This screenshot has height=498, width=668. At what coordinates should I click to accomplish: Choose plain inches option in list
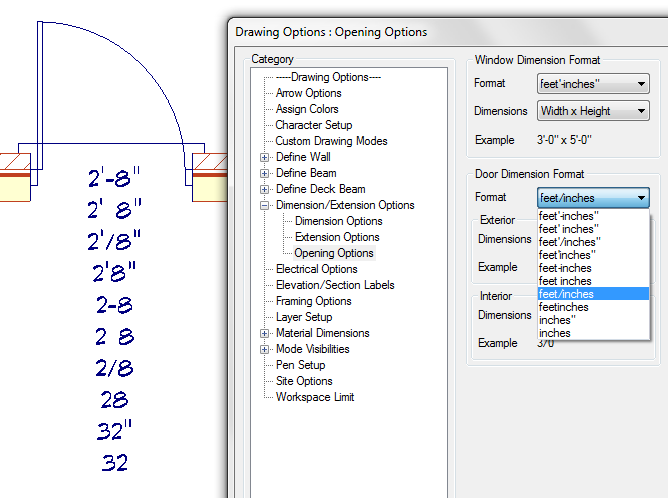(x=593, y=333)
